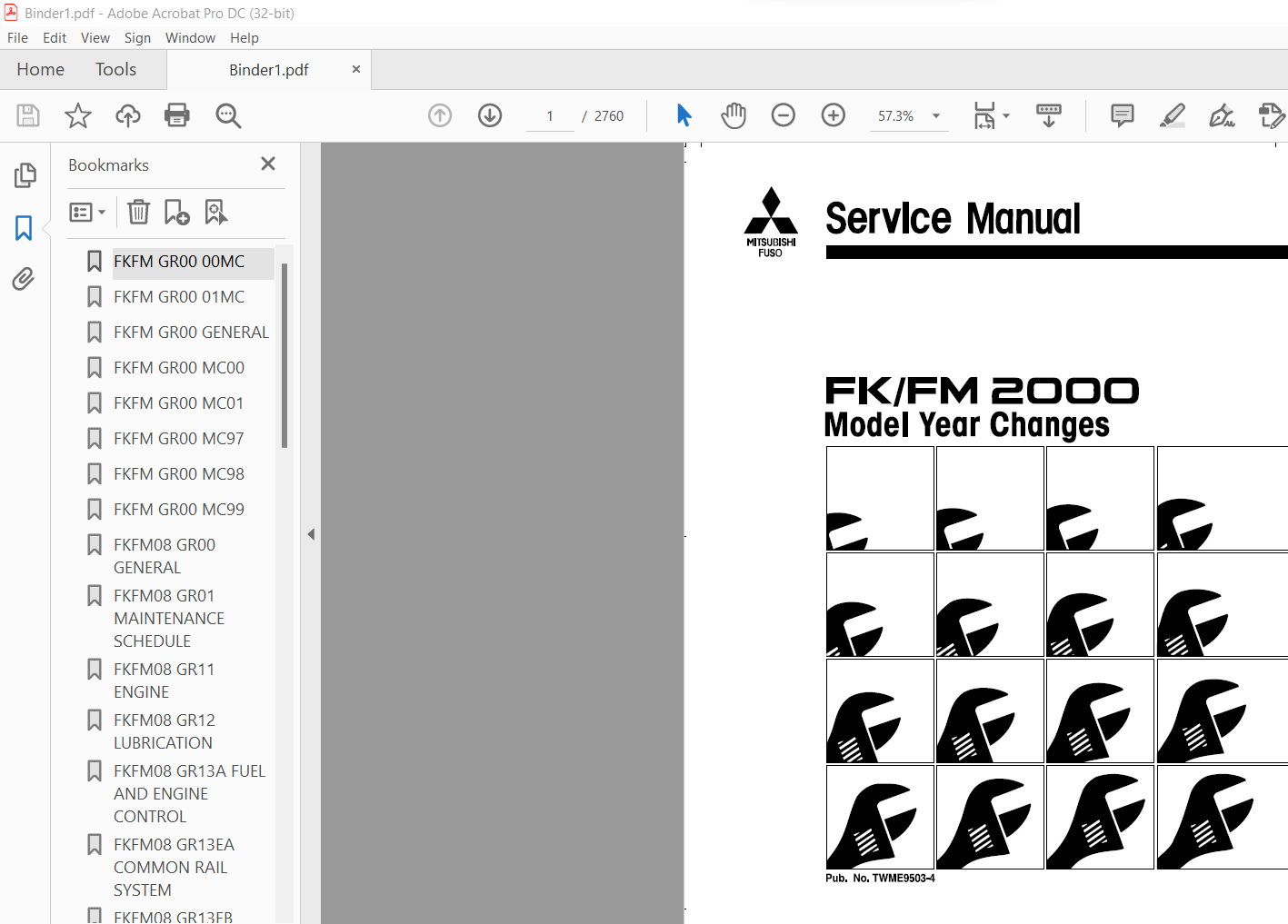The width and height of the screenshot is (1288, 924).
Task: Click the Model Year Changes heading
Action: (x=966, y=424)
